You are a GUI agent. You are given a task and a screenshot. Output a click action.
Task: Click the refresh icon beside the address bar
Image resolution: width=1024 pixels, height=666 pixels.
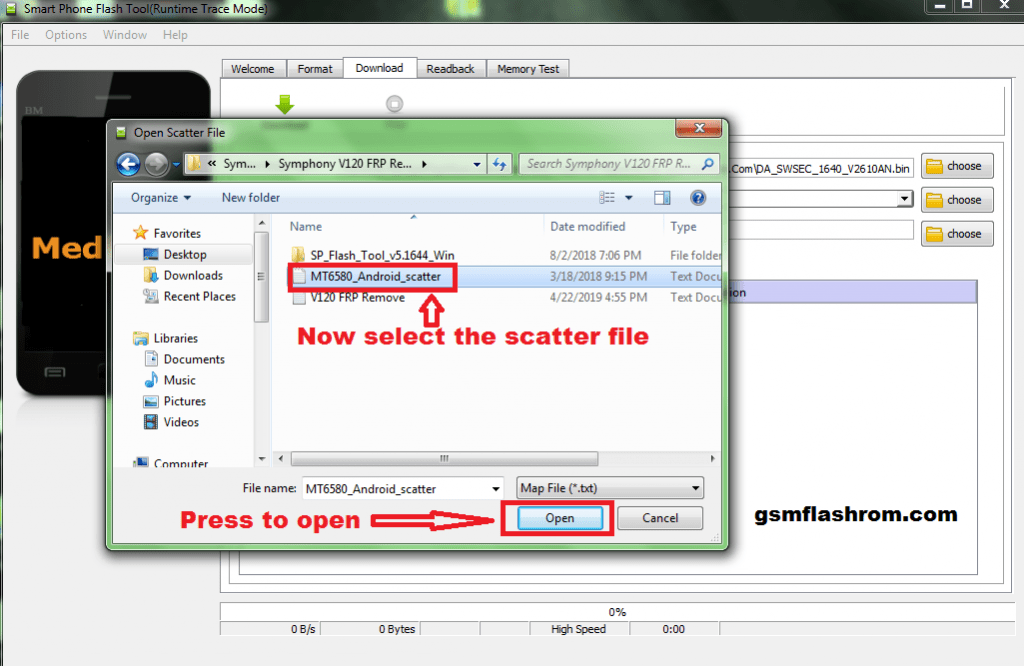click(x=500, y=164)
